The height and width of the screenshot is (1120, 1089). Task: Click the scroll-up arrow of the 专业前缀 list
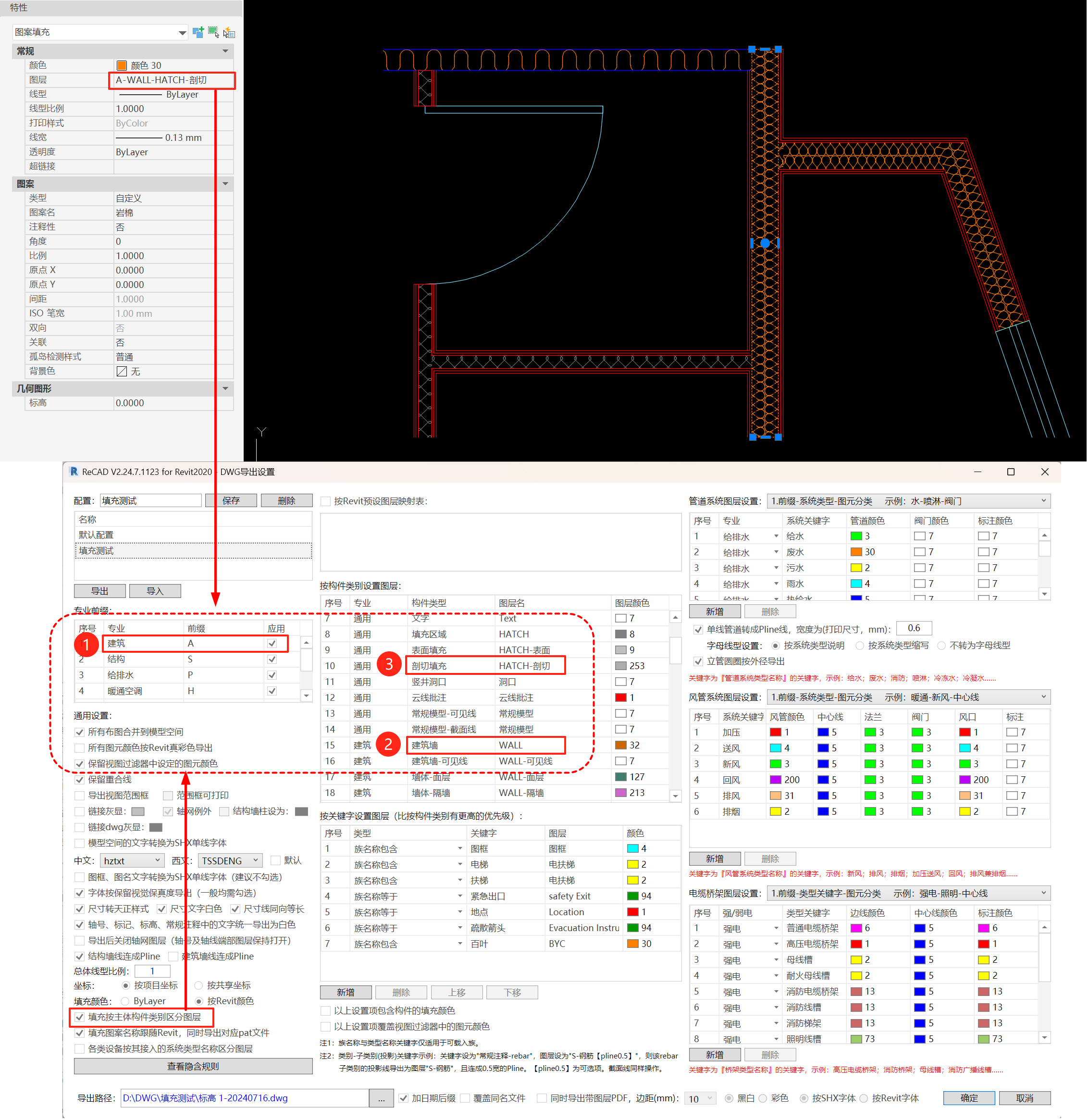point(307,644)
